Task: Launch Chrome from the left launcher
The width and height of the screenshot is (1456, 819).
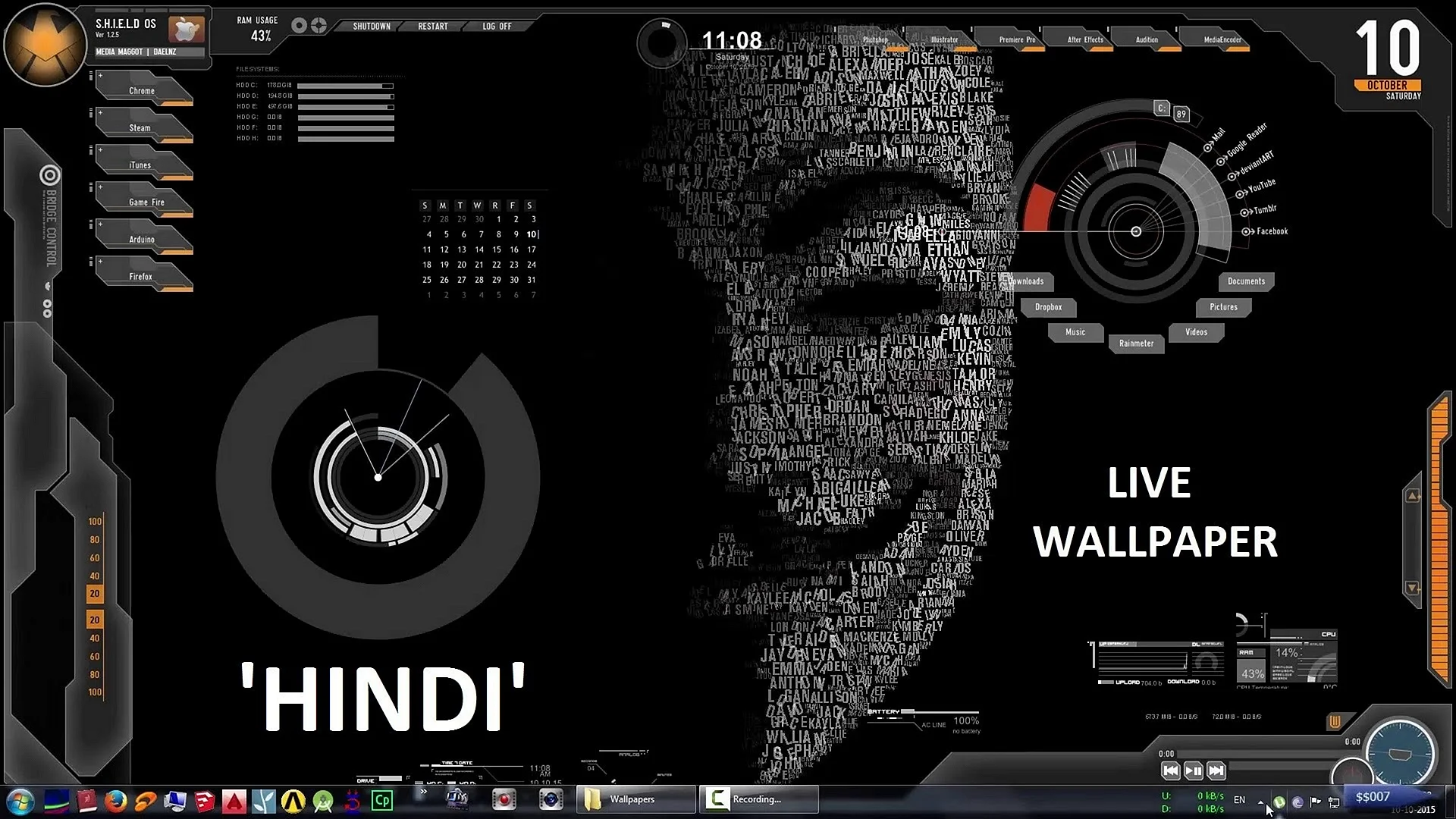Action: click(144, 89)
